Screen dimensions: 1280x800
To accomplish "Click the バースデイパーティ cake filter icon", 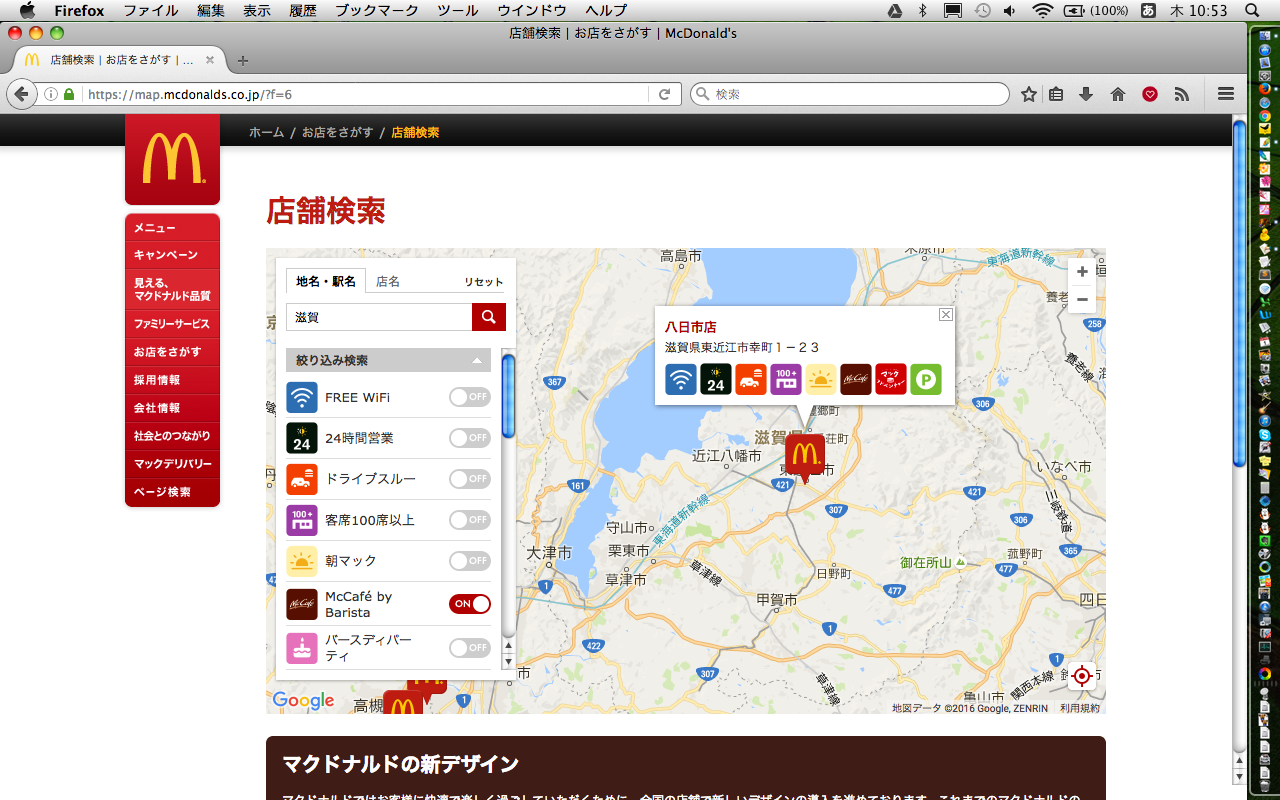I will 302,648.
